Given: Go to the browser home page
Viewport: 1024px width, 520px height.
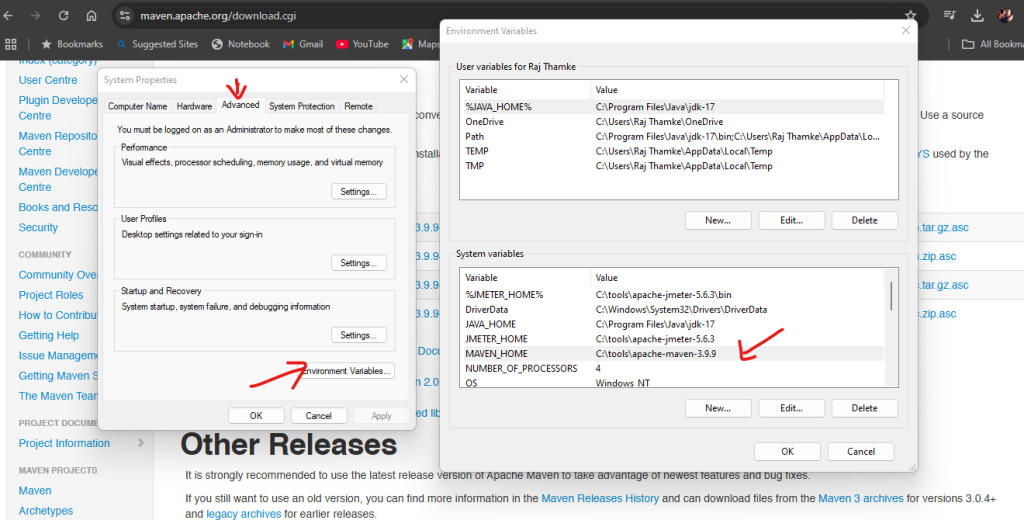Looking at the screenshot, I should tap(91, 16).
